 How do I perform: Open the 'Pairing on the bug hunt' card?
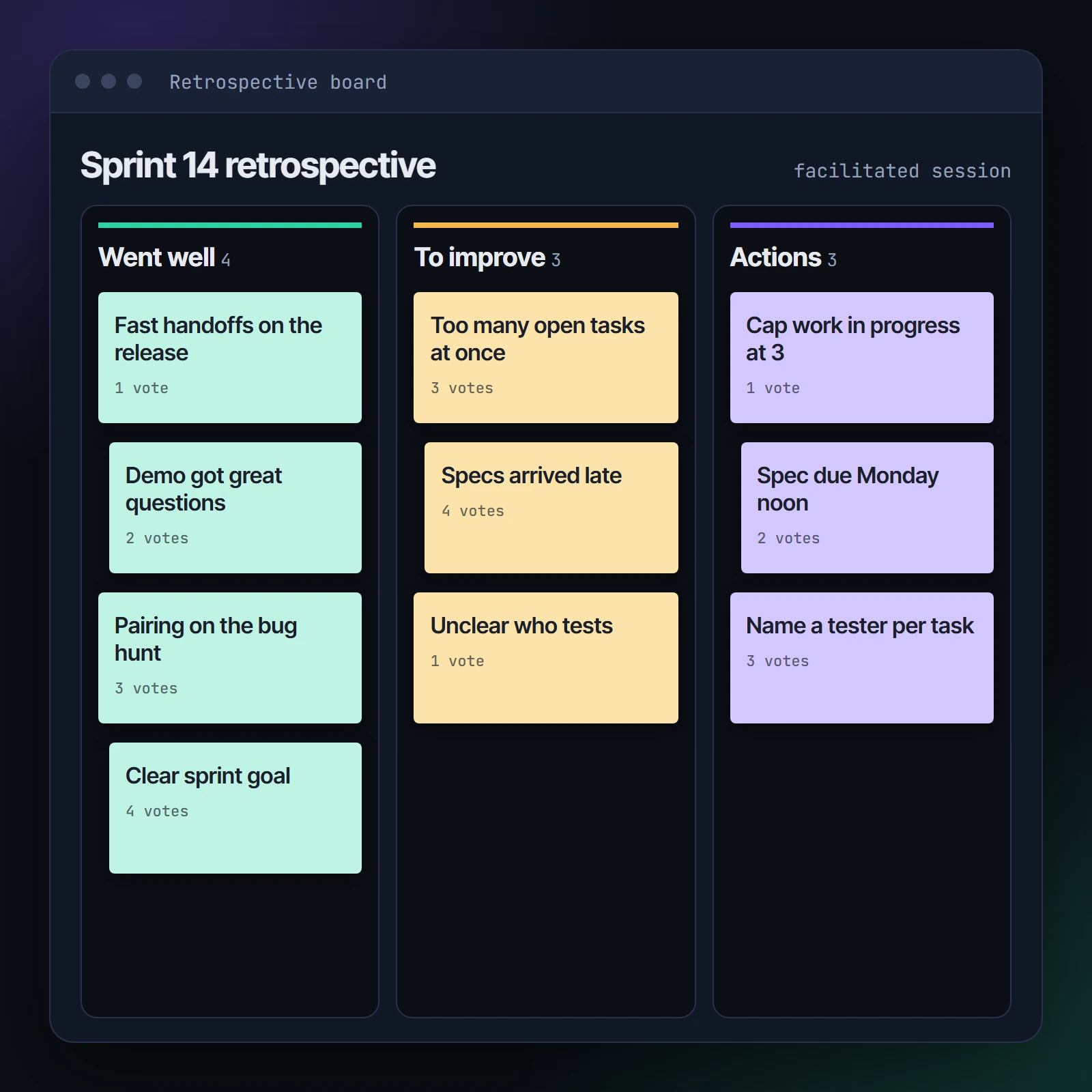point(230,658)
